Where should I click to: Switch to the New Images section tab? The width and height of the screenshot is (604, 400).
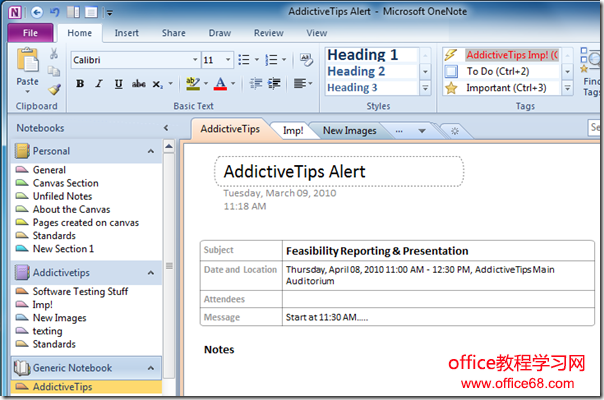[349, 131]
